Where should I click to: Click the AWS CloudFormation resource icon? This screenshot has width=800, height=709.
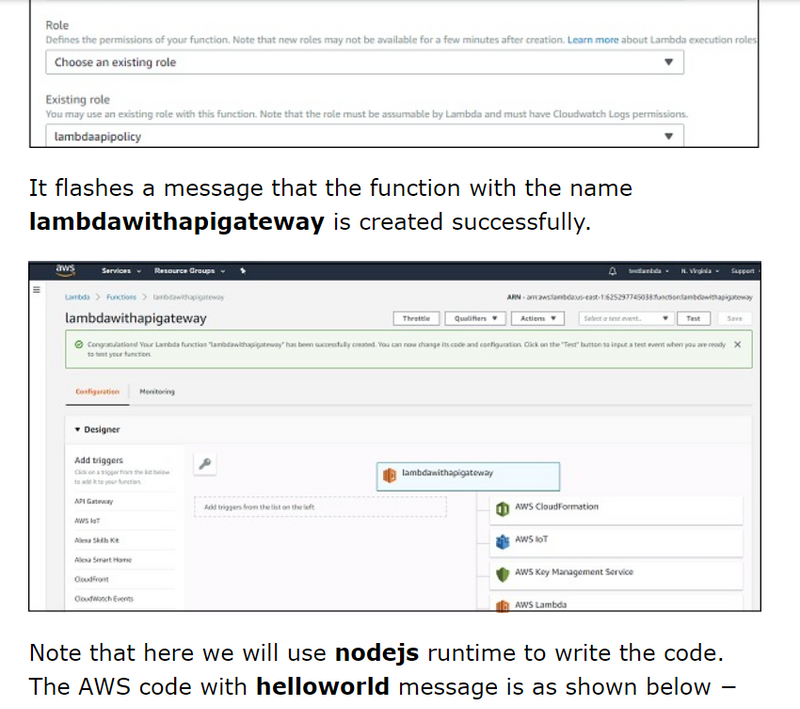pyautogui.click(x=503, y=508)
